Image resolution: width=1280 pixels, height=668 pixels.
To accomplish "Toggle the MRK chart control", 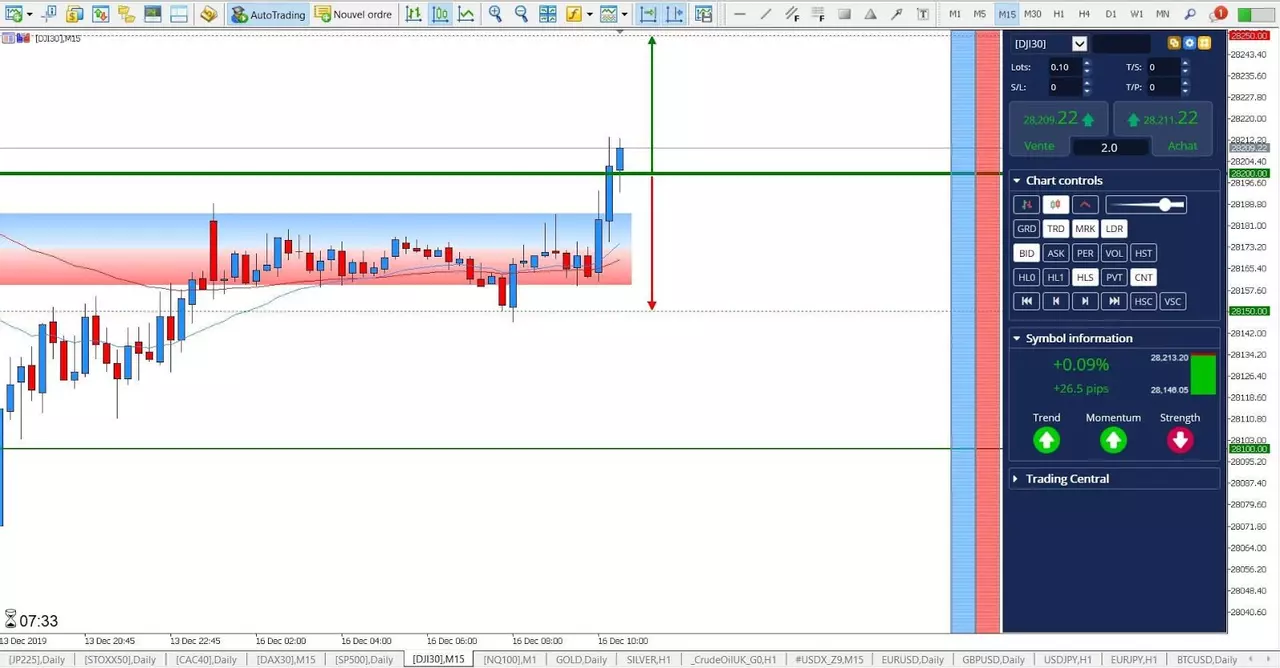I will [1085, 229].
